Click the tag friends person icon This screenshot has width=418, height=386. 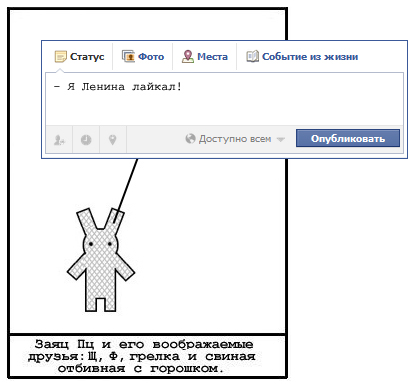point(59,140)
